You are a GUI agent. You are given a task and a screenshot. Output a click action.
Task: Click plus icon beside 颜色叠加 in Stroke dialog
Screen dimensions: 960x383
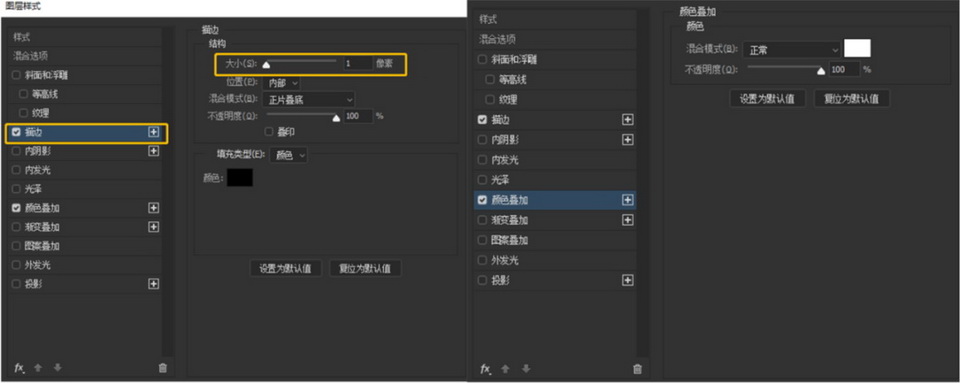click(x=154, y=208)
